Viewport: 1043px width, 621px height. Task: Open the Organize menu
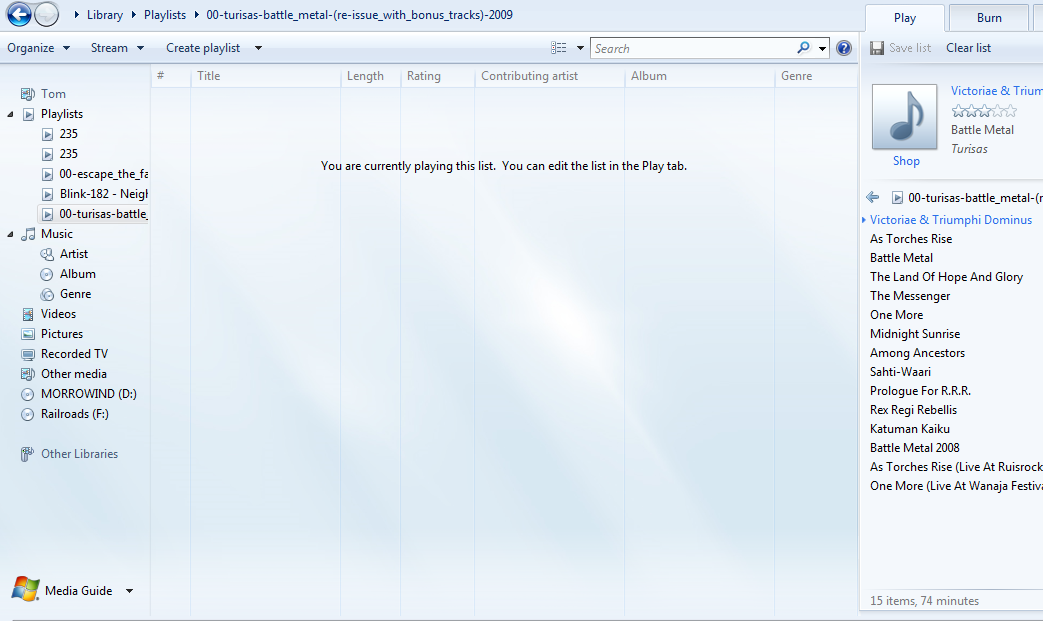[38, 48]
